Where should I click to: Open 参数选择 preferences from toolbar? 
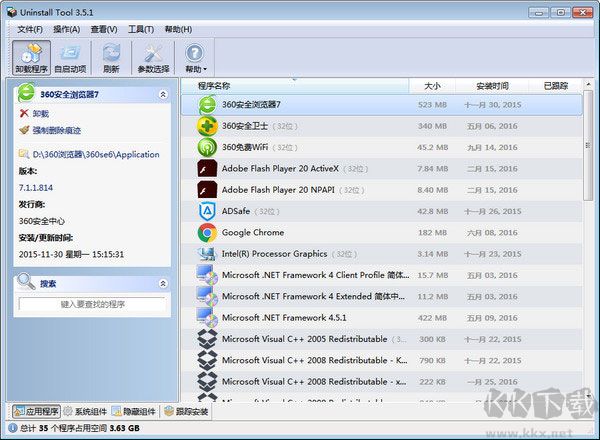(153, 58)
